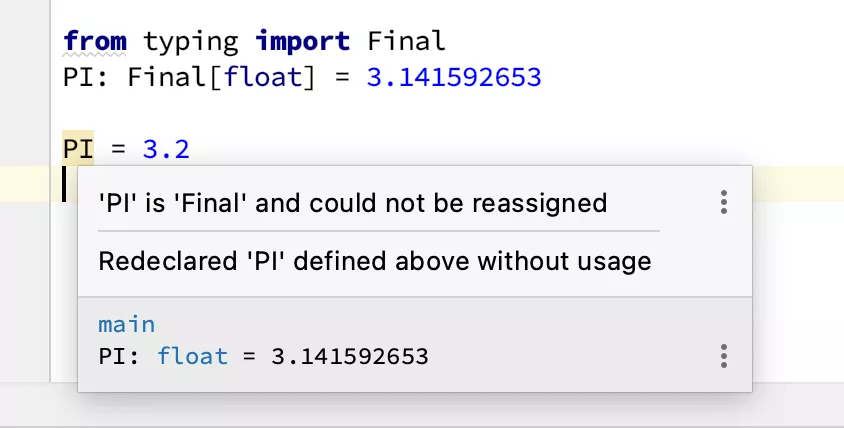
Task: Click the 'typing' module name in the import
Action: tap(191, 42)
